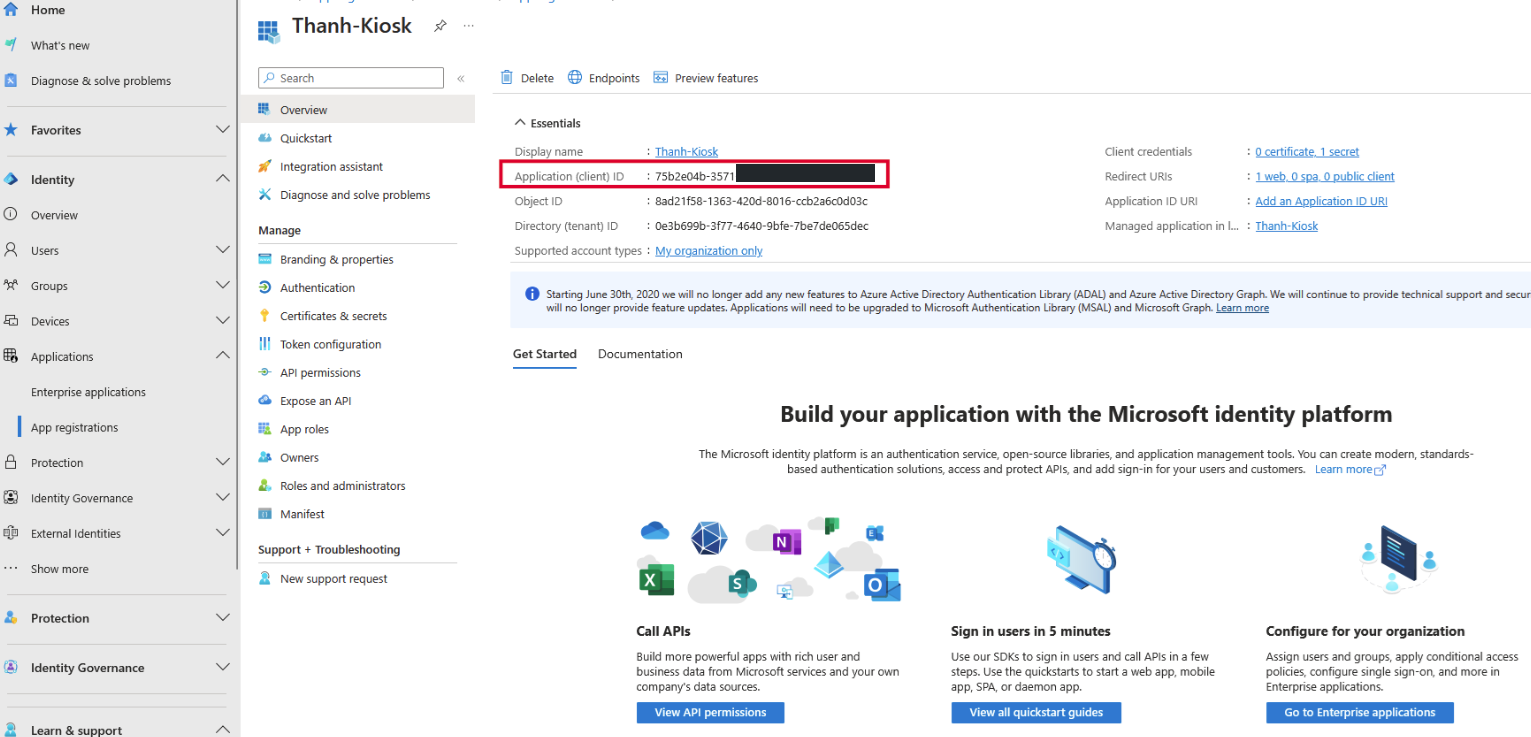Open the Overview item in app menu
The height and width of the screenshot is (737, 1531).
coord(358,110)
